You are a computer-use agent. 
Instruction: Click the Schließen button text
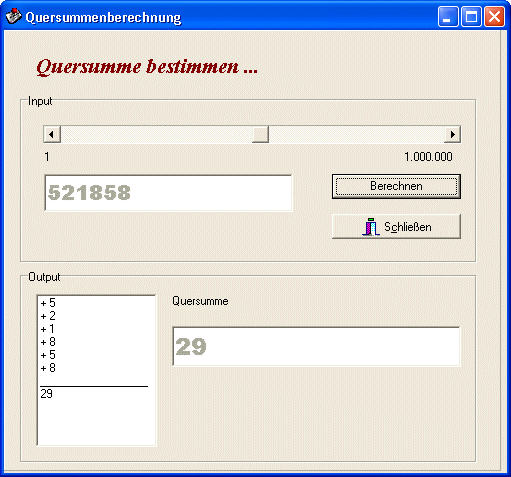(x=408, y=227)
